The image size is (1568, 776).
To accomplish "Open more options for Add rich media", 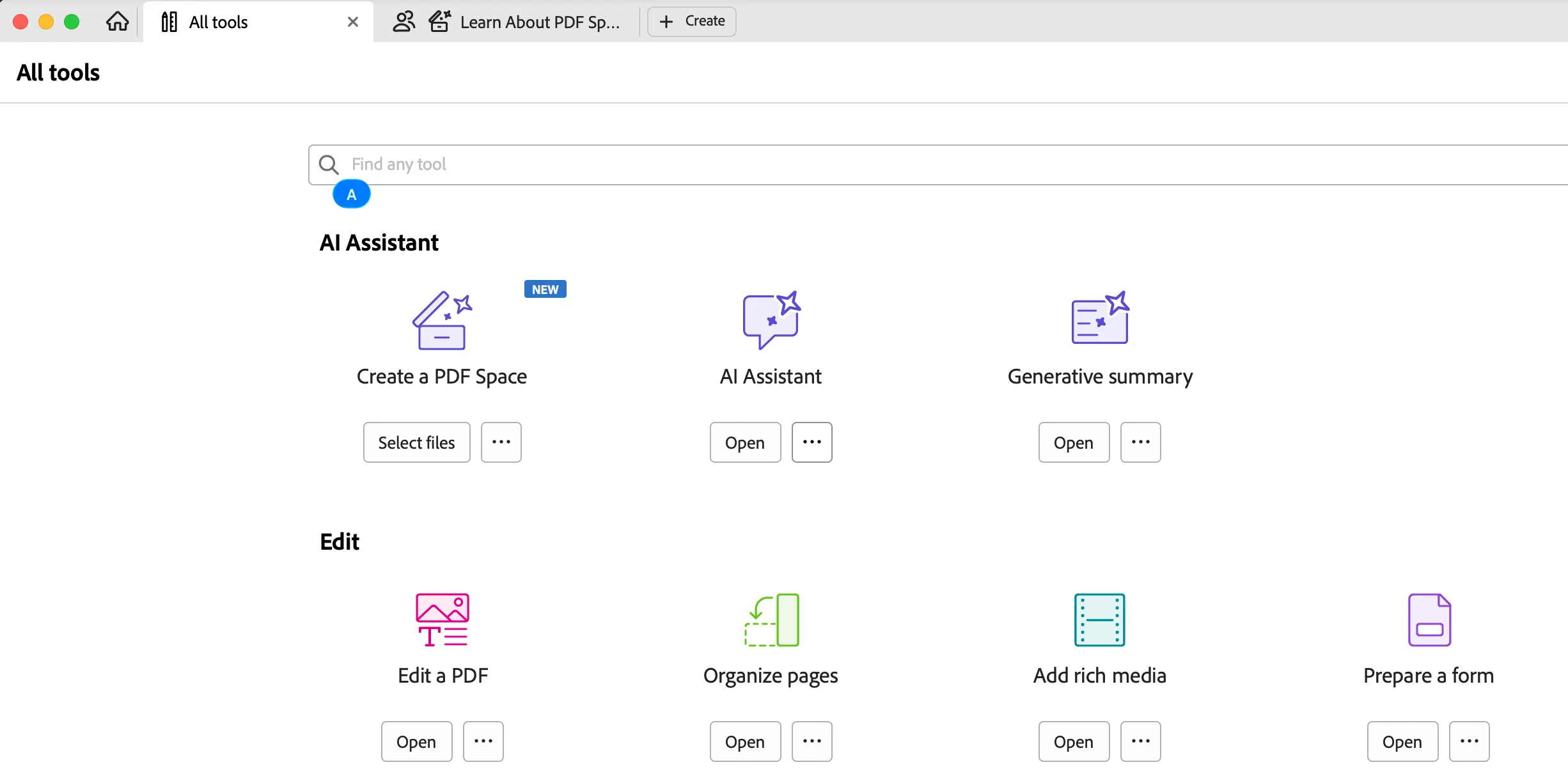I will coord(1141,741).
